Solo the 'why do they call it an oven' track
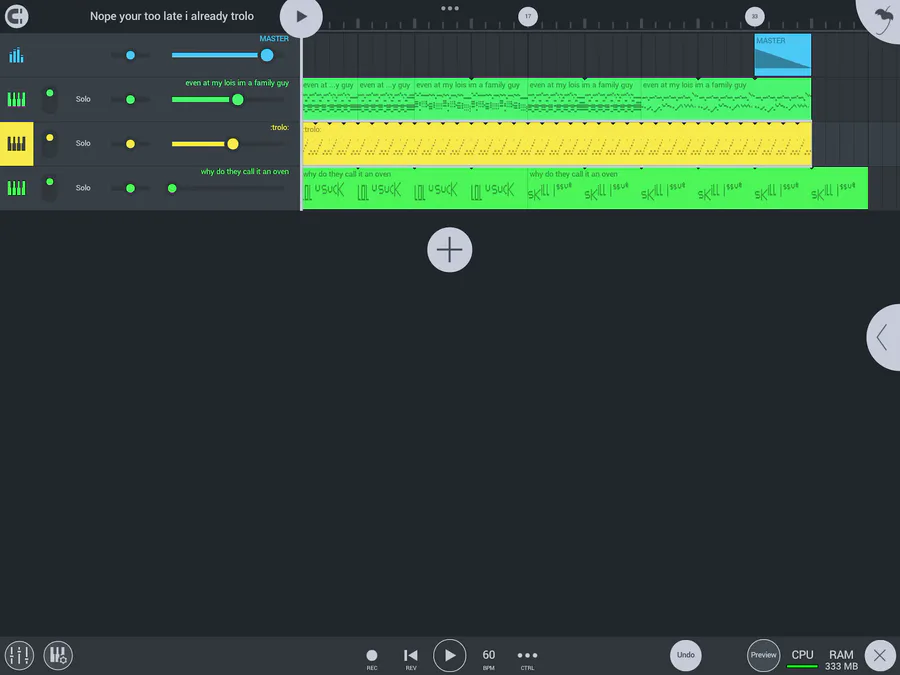Image resolution: width=900 pixels, height=675 pixels. [83, 188]
